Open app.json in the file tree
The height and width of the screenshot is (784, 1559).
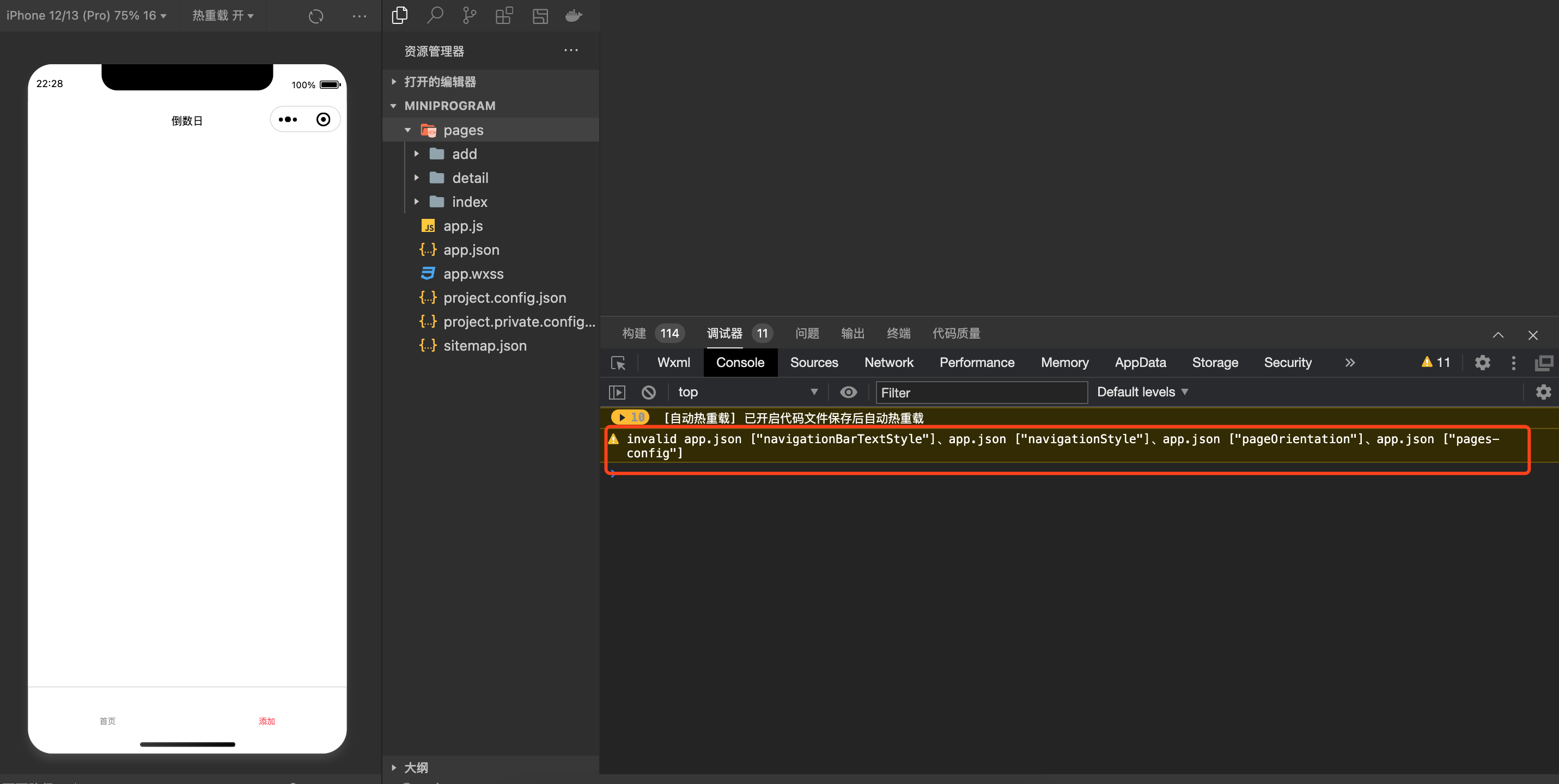[x=471, y=250]
